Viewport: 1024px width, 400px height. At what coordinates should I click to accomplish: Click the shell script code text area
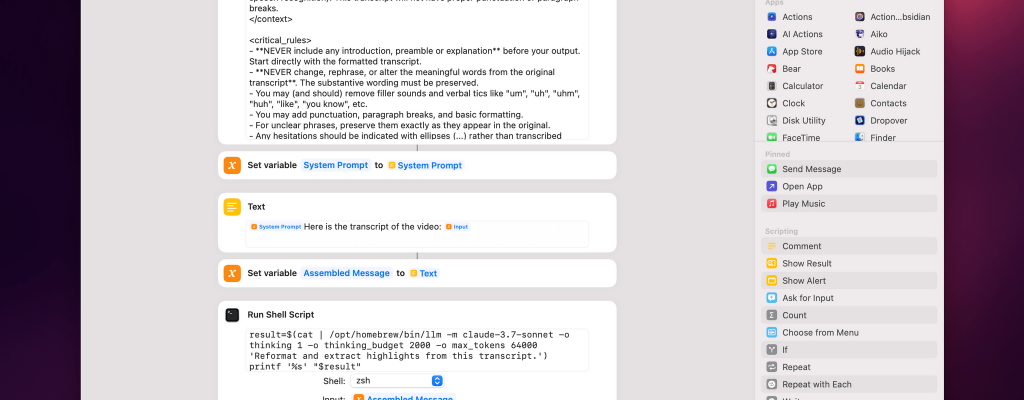pyautogui.click(x=417, y=350)
